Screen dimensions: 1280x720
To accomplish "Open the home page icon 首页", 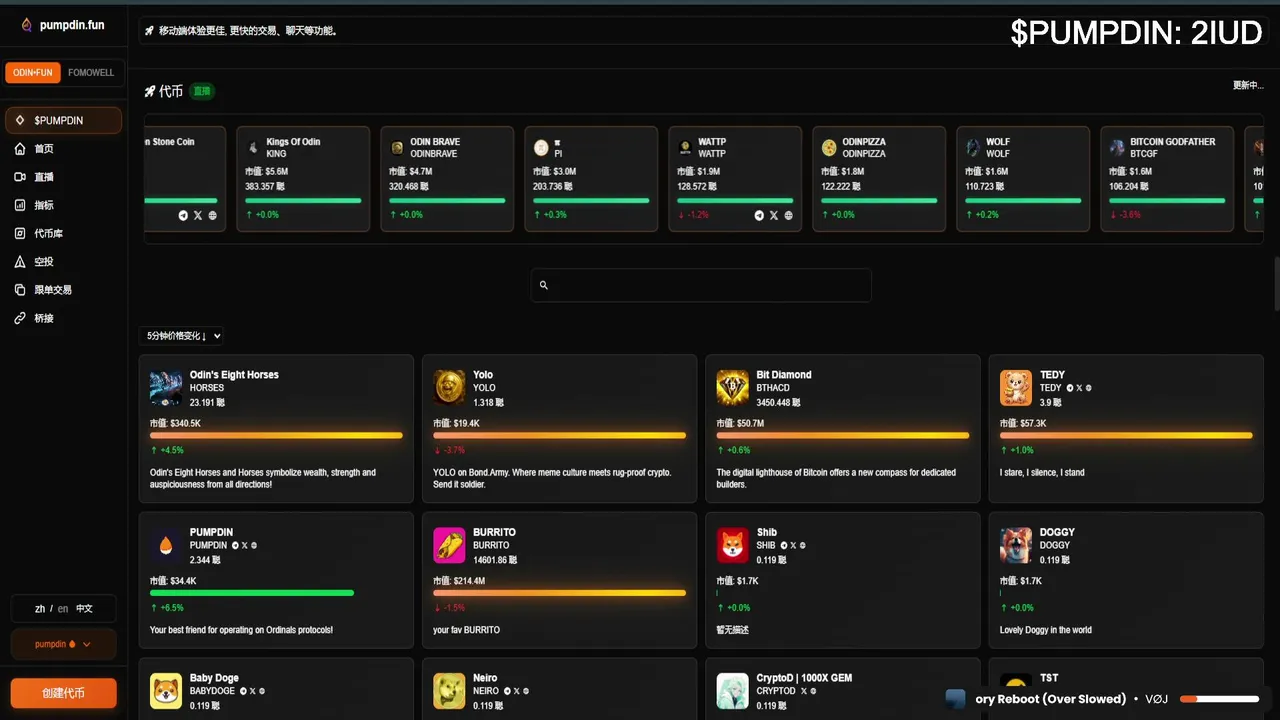I will (20, 149).
